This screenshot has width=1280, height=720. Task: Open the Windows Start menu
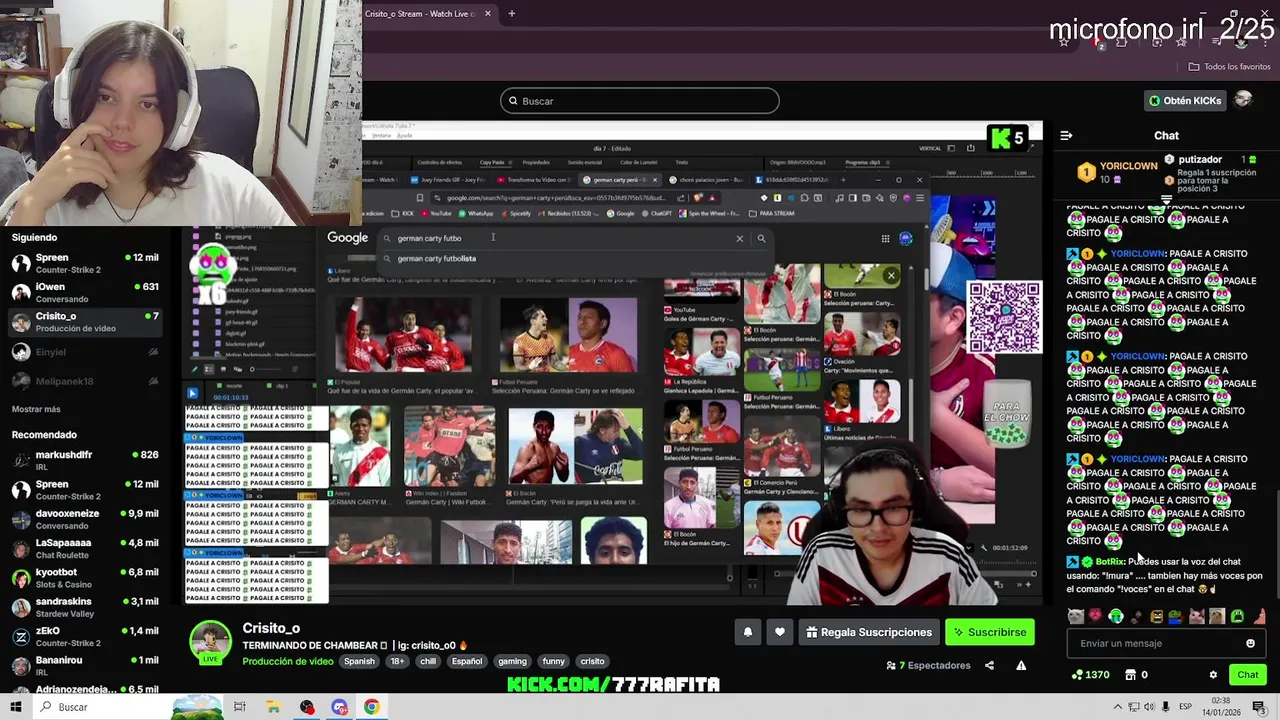(x=15, y=707)
